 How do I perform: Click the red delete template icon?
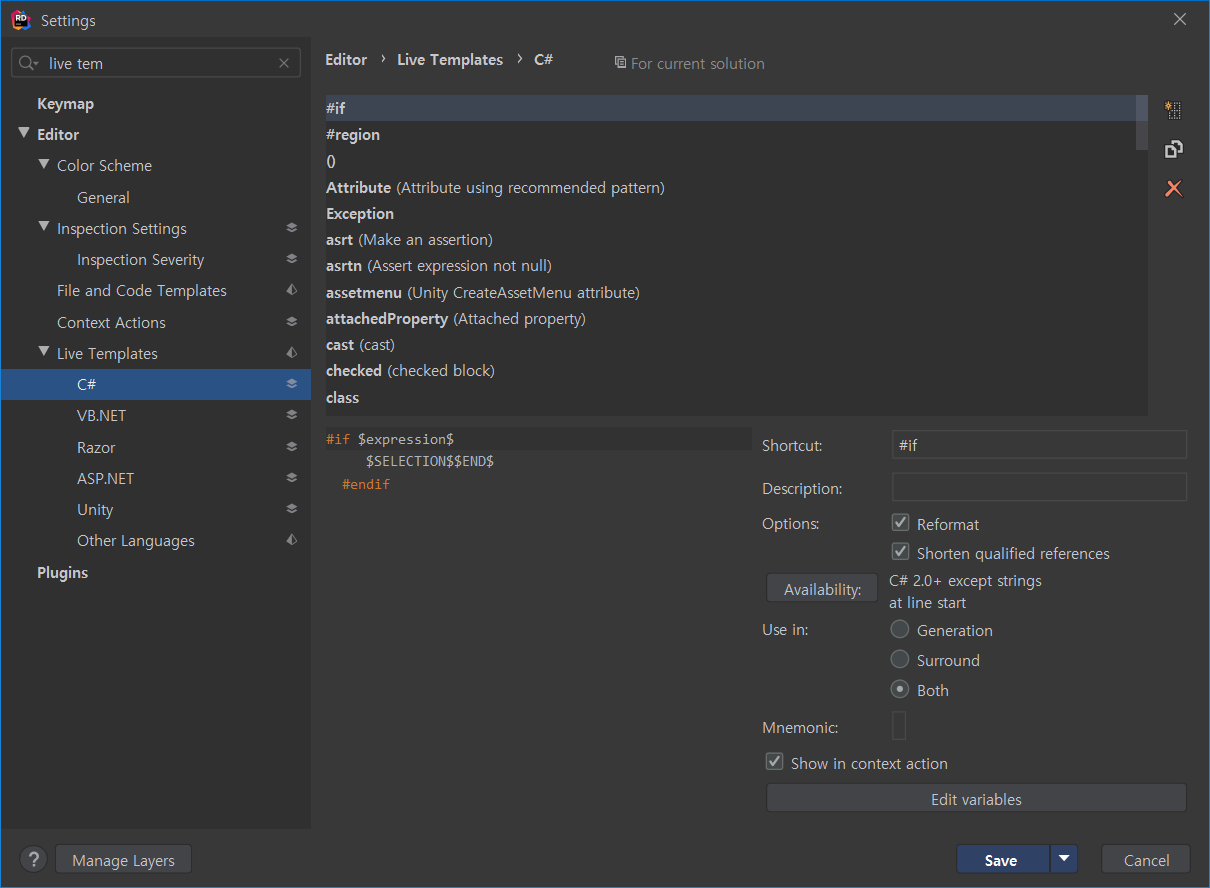click(x=1174, y=188)
